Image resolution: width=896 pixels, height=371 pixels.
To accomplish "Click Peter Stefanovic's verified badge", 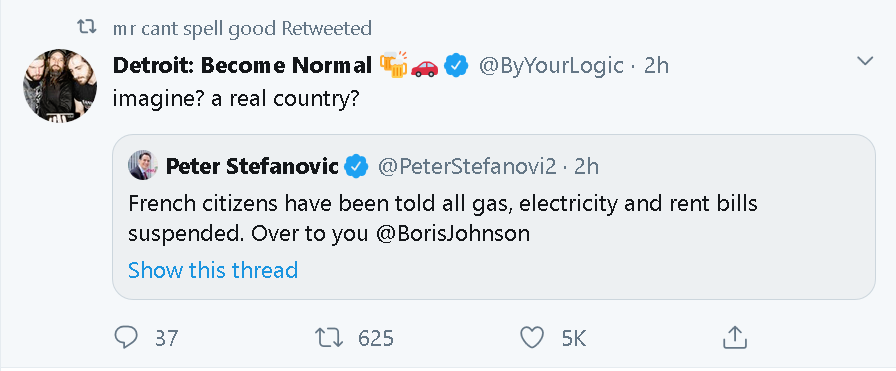I will tap(357, 167).
